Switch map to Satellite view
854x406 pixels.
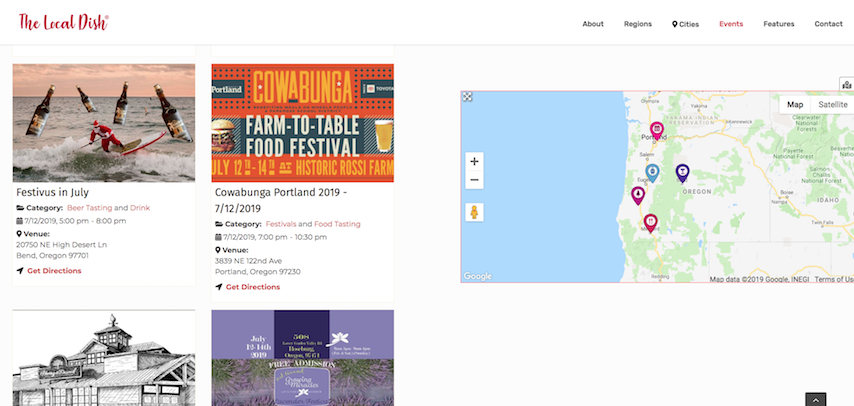(832, 104)
